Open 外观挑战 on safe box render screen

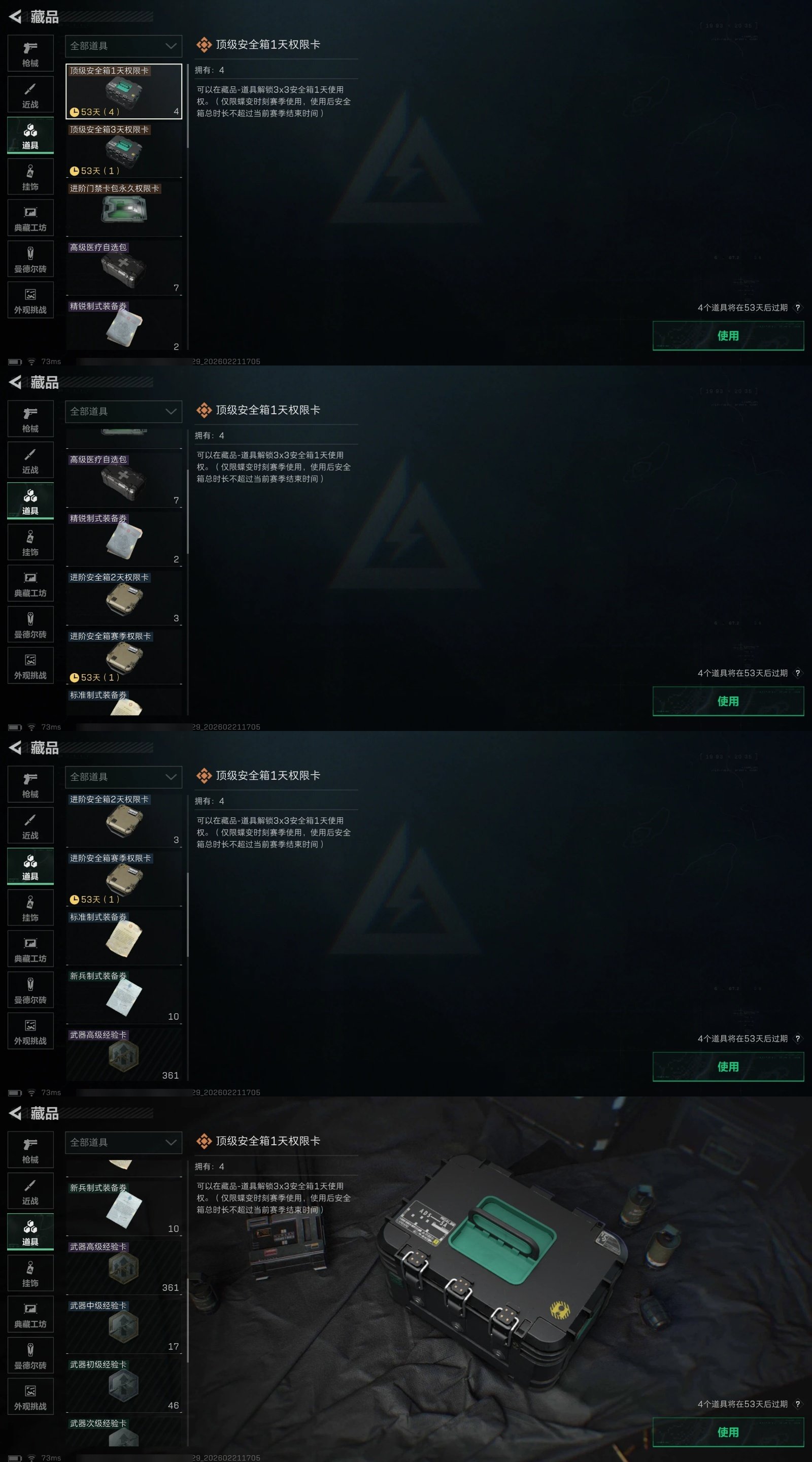pos(30,1396)
